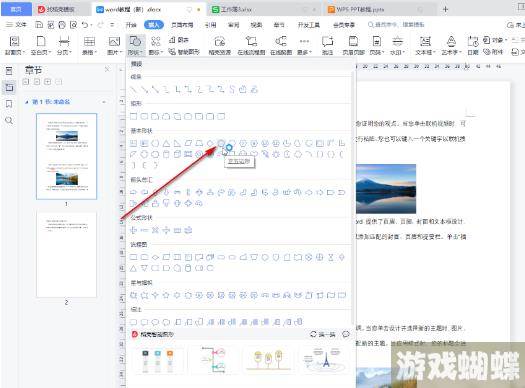Expand the 艺术字 word art dropdown
The width and height of the screenshot is (525, 388).
[451, 45]
